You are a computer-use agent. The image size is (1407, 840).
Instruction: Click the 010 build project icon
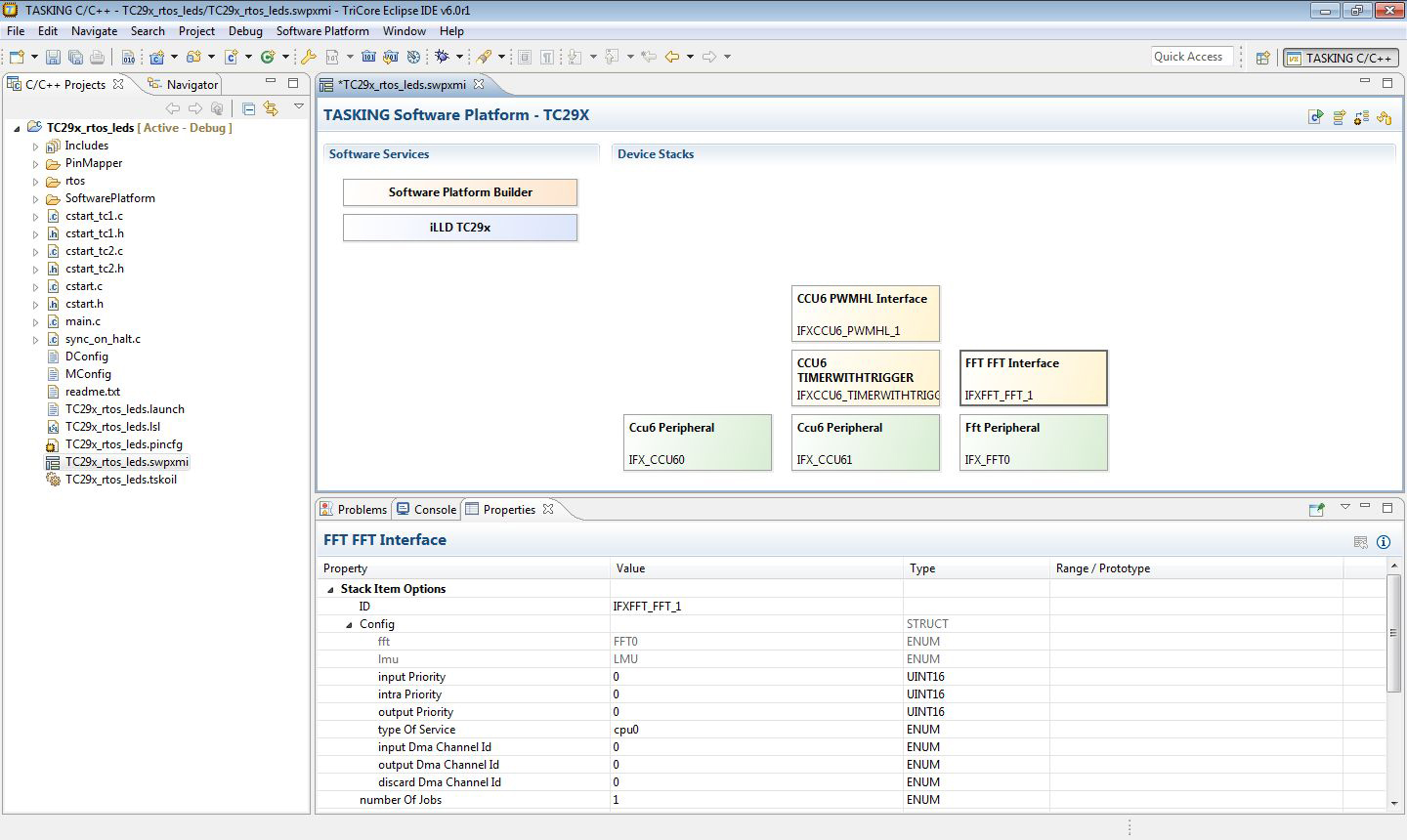(x=128, y=57)
